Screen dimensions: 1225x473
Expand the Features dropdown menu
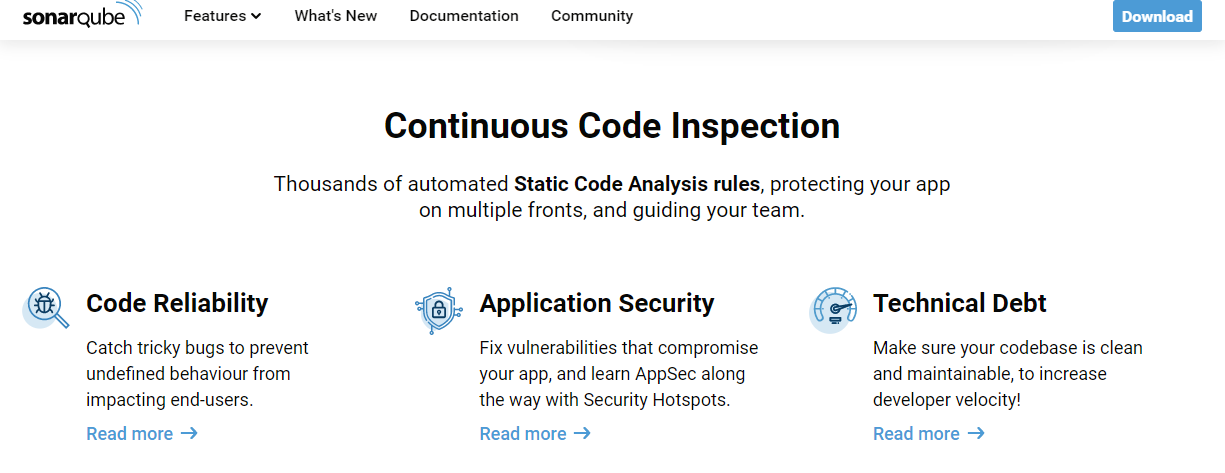pos(223,16)
